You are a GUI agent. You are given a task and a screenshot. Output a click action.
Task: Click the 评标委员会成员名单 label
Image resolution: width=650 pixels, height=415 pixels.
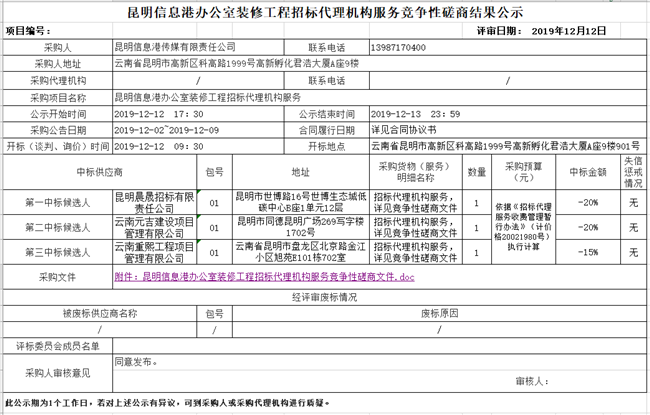58,346
